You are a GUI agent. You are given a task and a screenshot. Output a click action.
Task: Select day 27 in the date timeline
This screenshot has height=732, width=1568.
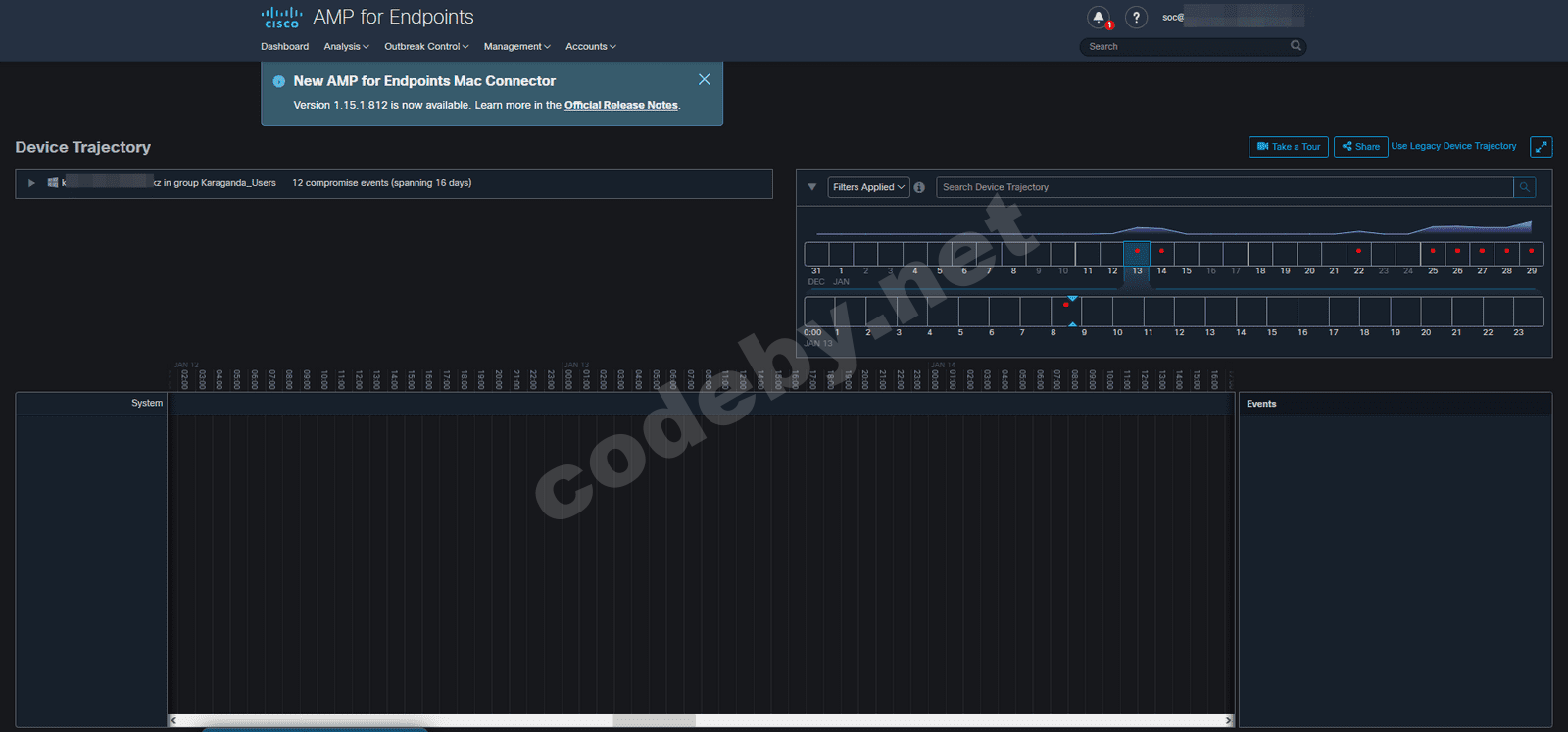(x=1482, y=254)
